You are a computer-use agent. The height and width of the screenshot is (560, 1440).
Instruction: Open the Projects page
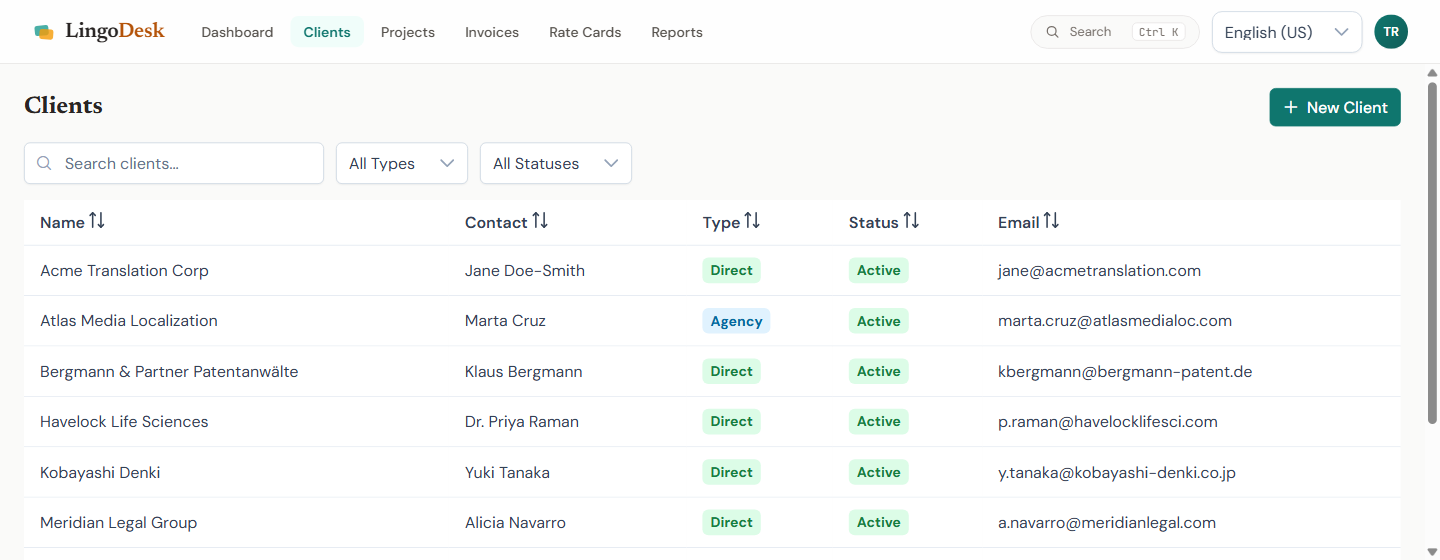pos(408,32)
